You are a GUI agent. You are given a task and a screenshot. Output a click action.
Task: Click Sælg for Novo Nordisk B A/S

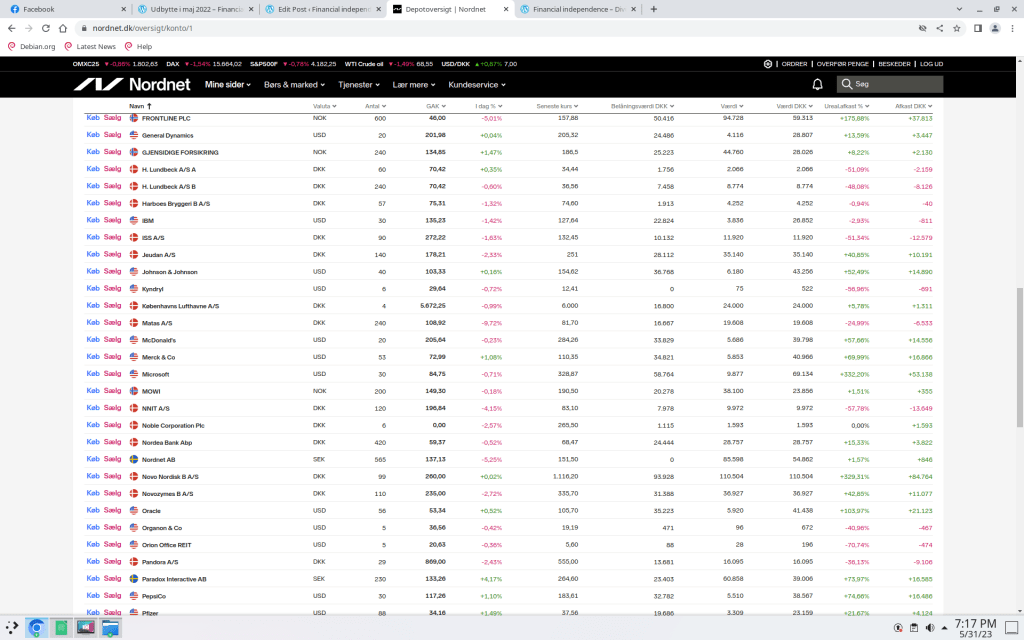[x=112, y=476]
